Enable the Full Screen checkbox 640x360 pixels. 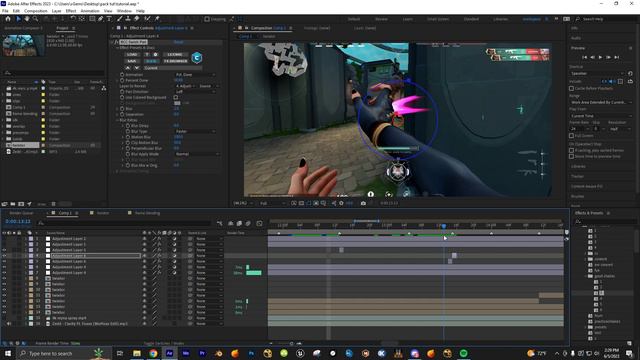pyautogui.click(x=571, y=136)
